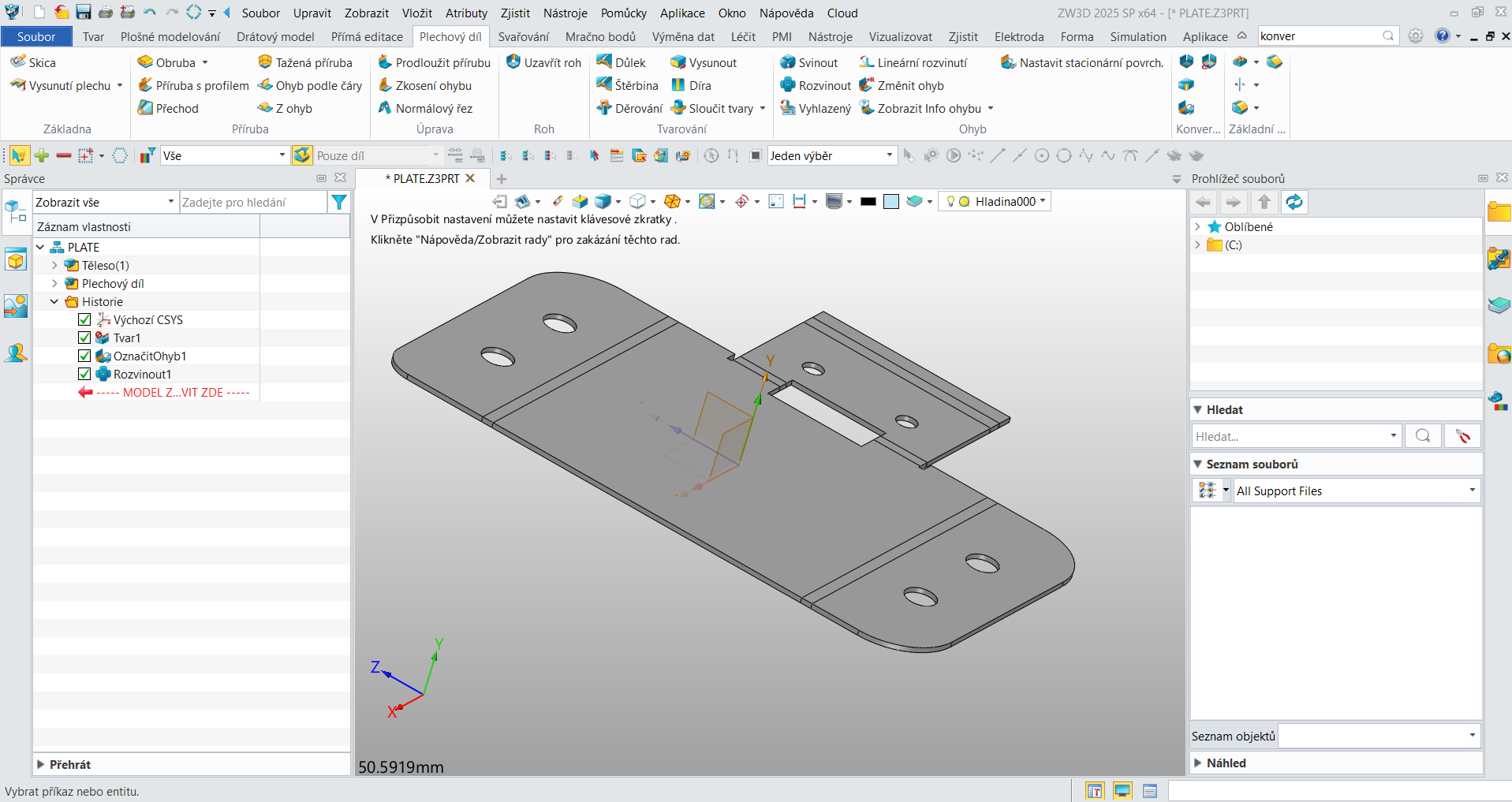Select the Svinout fold tool

808,62
